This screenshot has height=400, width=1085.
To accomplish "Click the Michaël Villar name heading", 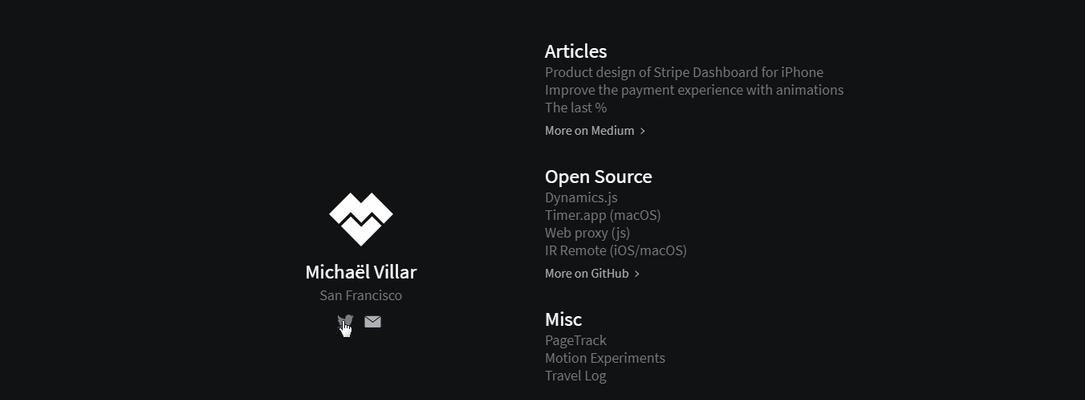I will pyautogui.click(x=361, y=272).
